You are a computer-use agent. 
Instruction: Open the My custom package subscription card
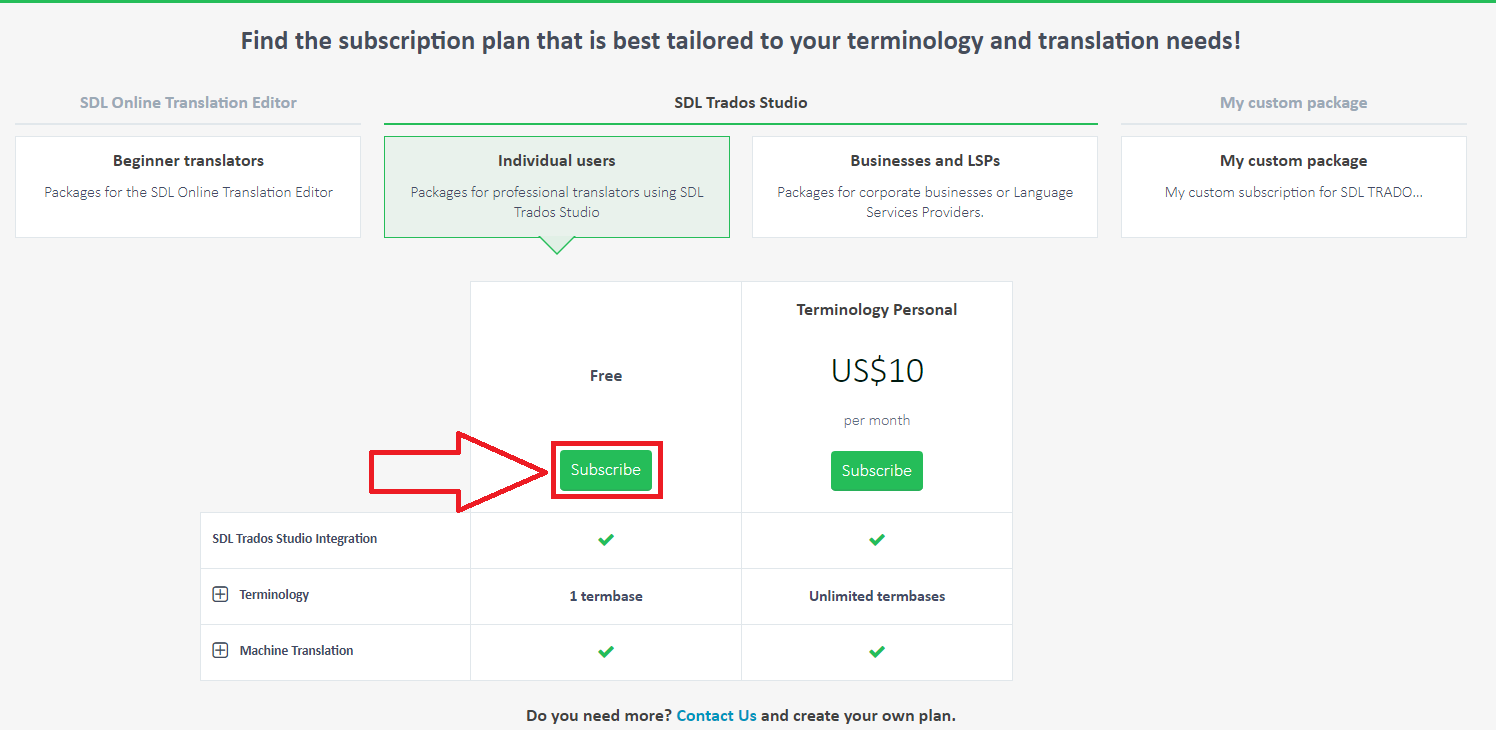pos(1293,187)
